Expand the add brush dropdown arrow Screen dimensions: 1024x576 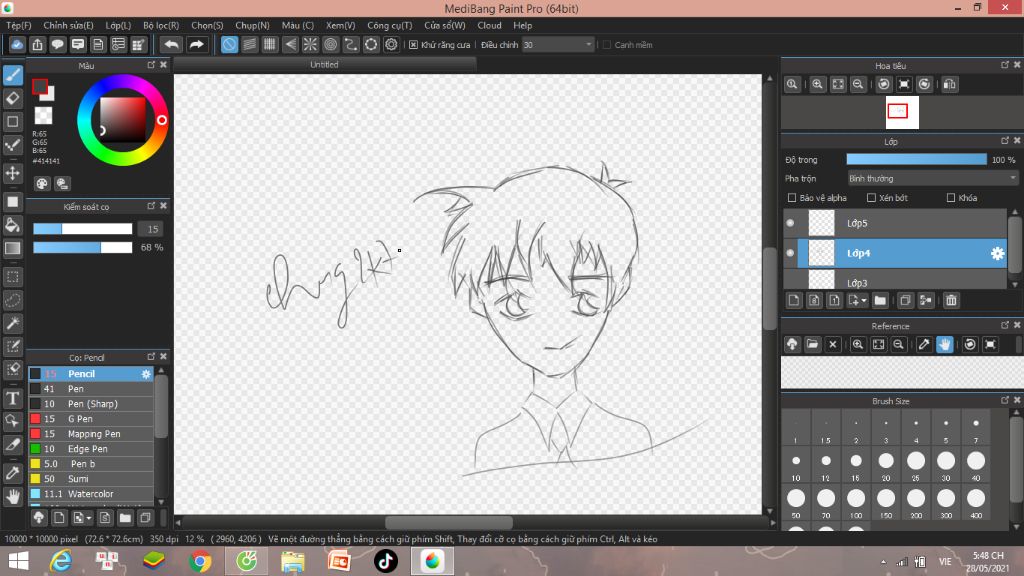coord(89,519)
